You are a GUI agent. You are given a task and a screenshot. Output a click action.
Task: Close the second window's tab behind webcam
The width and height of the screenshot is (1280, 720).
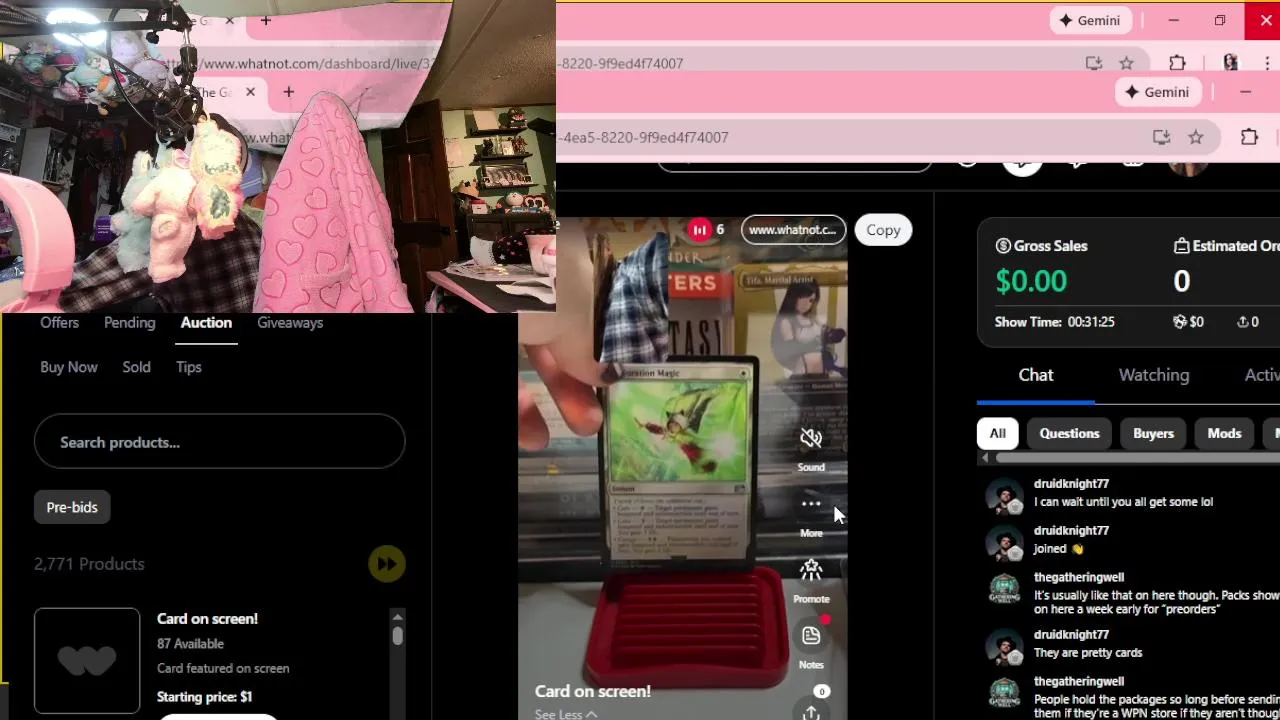250,92
